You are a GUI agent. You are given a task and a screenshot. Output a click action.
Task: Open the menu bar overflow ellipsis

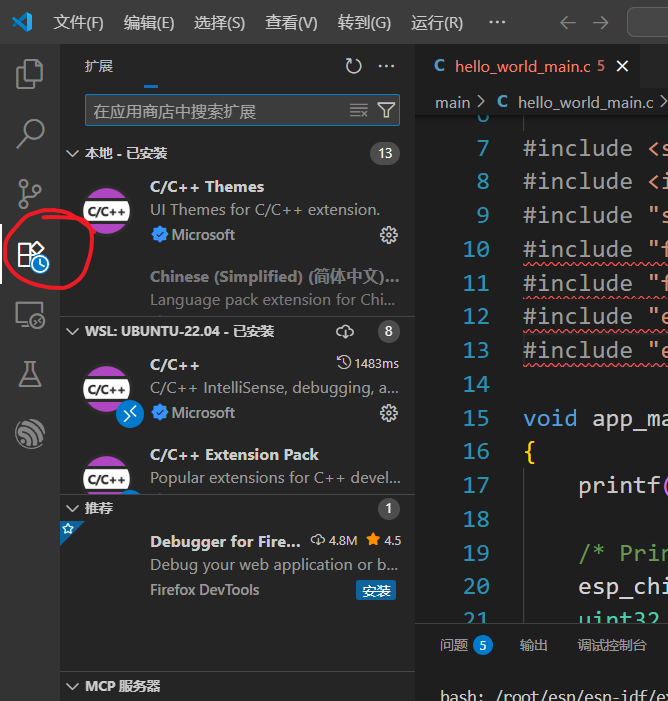click(x=497, y=22)
